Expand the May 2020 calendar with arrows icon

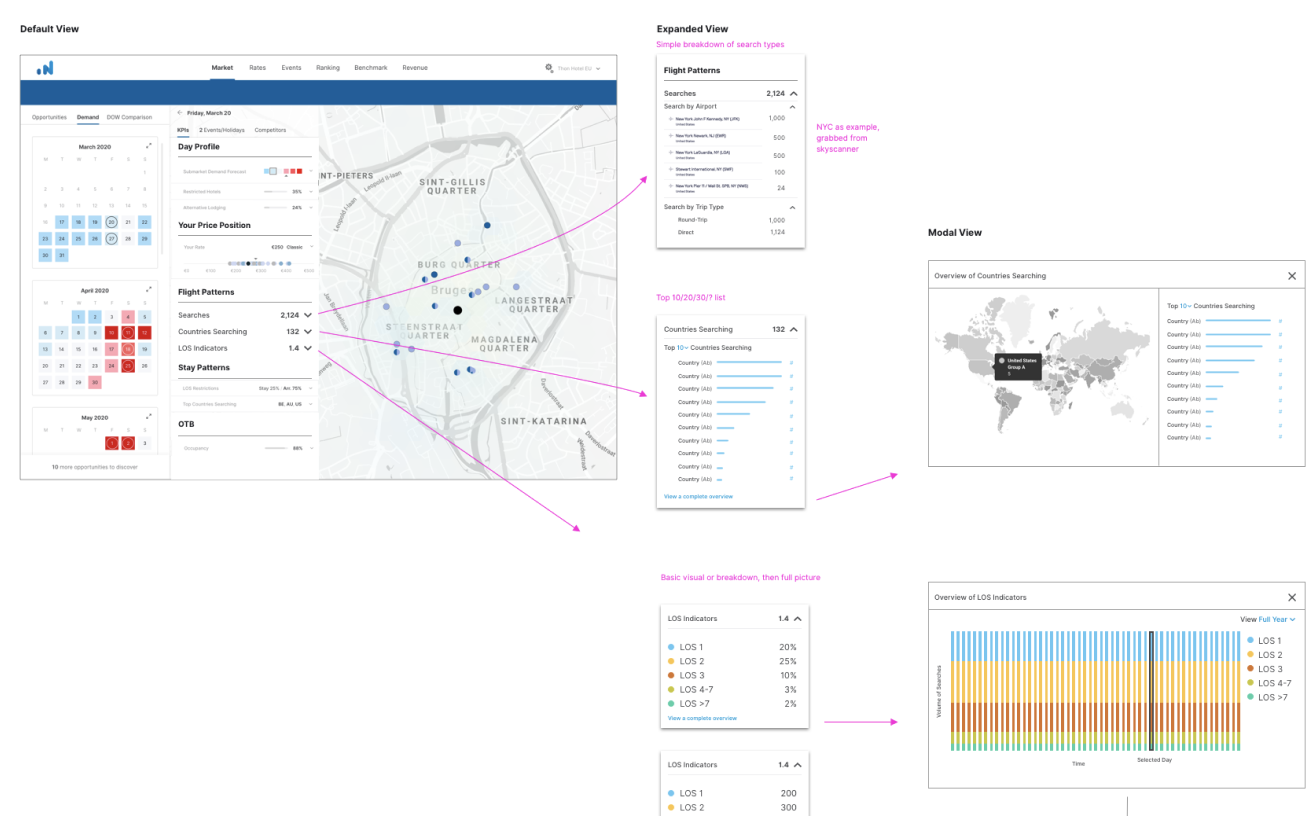[x=149, y=416]
